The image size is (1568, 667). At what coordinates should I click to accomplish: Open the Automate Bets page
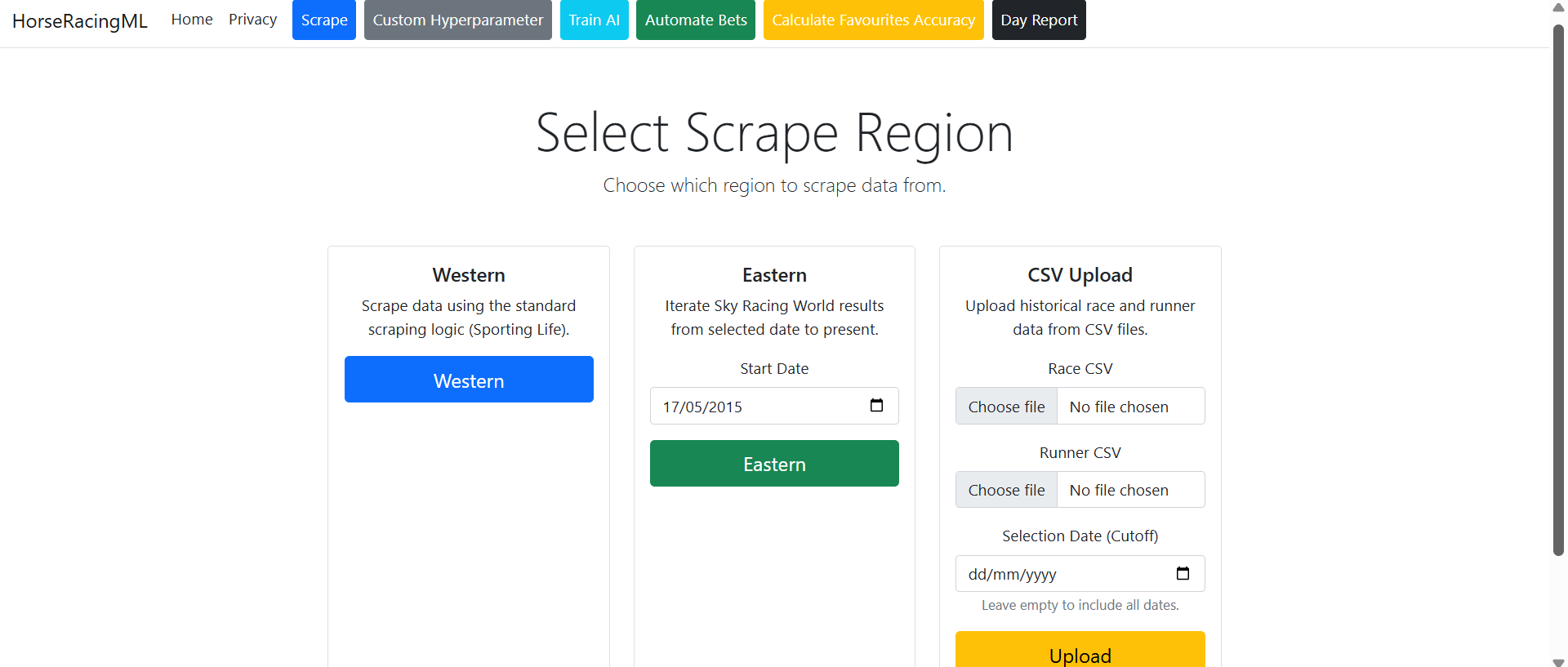696,20
